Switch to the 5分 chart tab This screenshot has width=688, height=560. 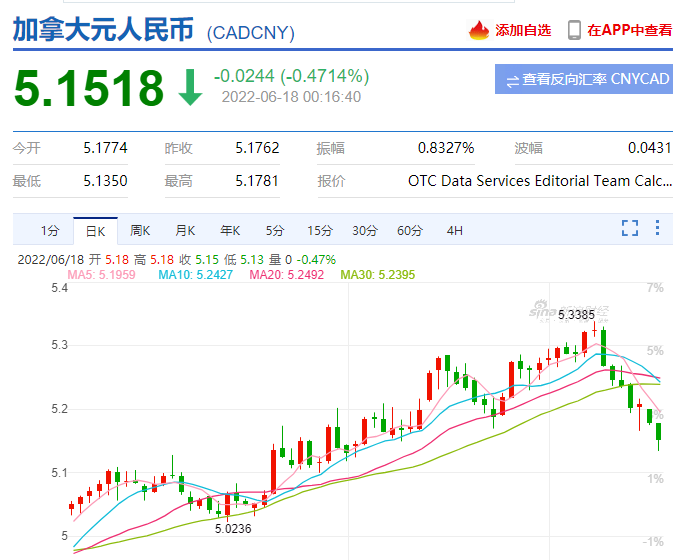(275, 231)
